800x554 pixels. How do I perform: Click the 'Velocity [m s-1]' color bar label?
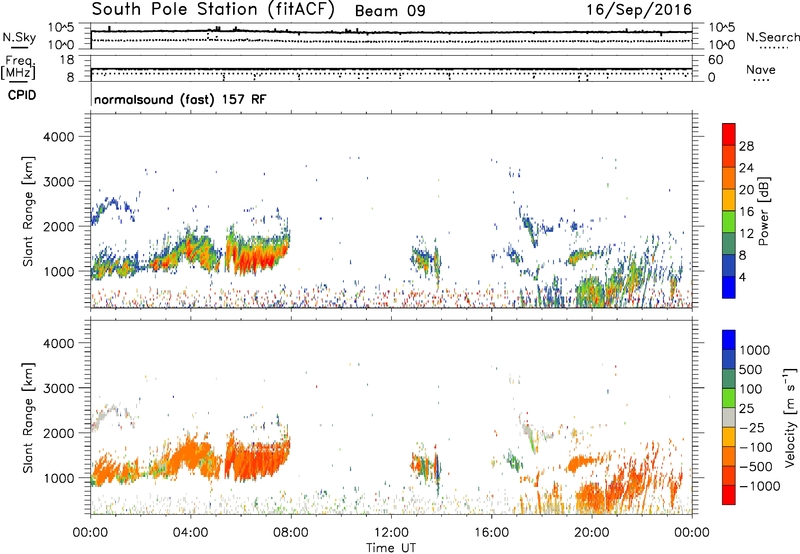click(x=790, y=417)
